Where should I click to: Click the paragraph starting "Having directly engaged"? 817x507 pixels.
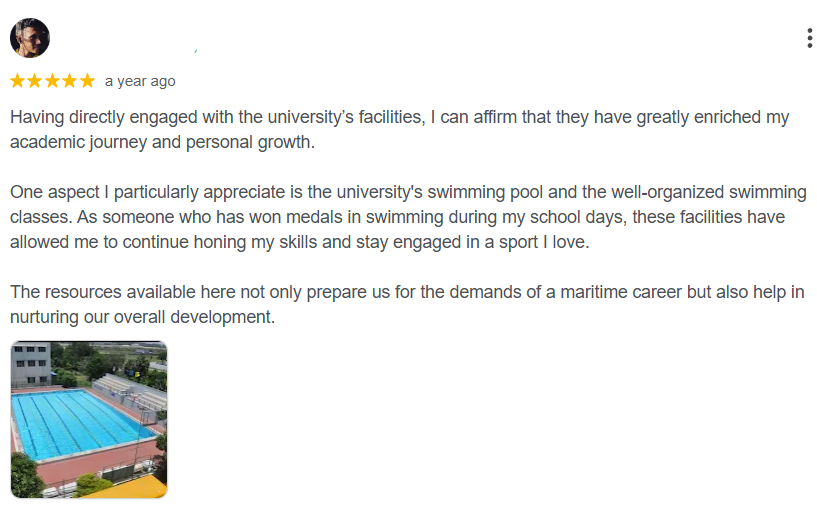400,129
